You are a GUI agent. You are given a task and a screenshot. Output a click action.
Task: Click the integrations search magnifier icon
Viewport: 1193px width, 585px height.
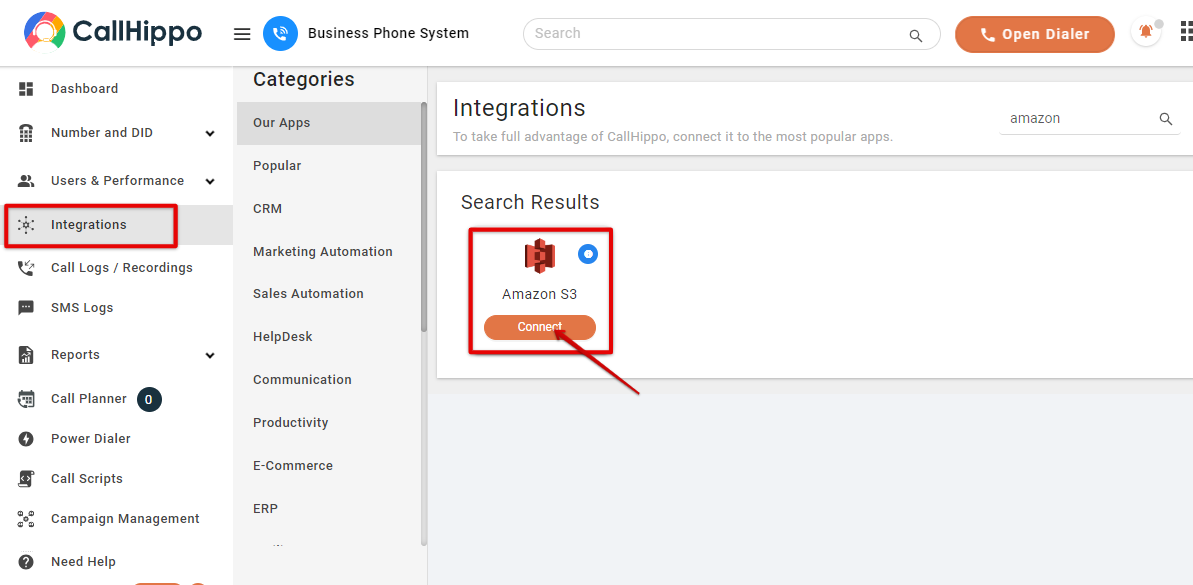coord(1166,119)
